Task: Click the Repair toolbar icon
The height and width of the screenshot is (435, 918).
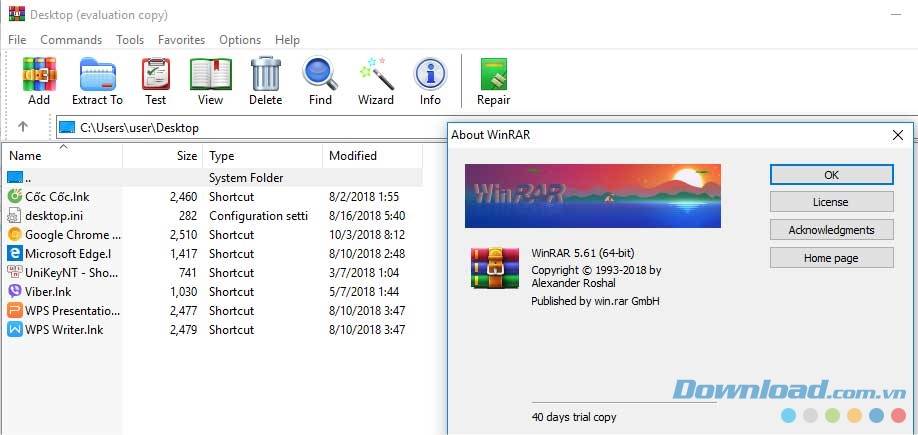Action: coord(494,74)
